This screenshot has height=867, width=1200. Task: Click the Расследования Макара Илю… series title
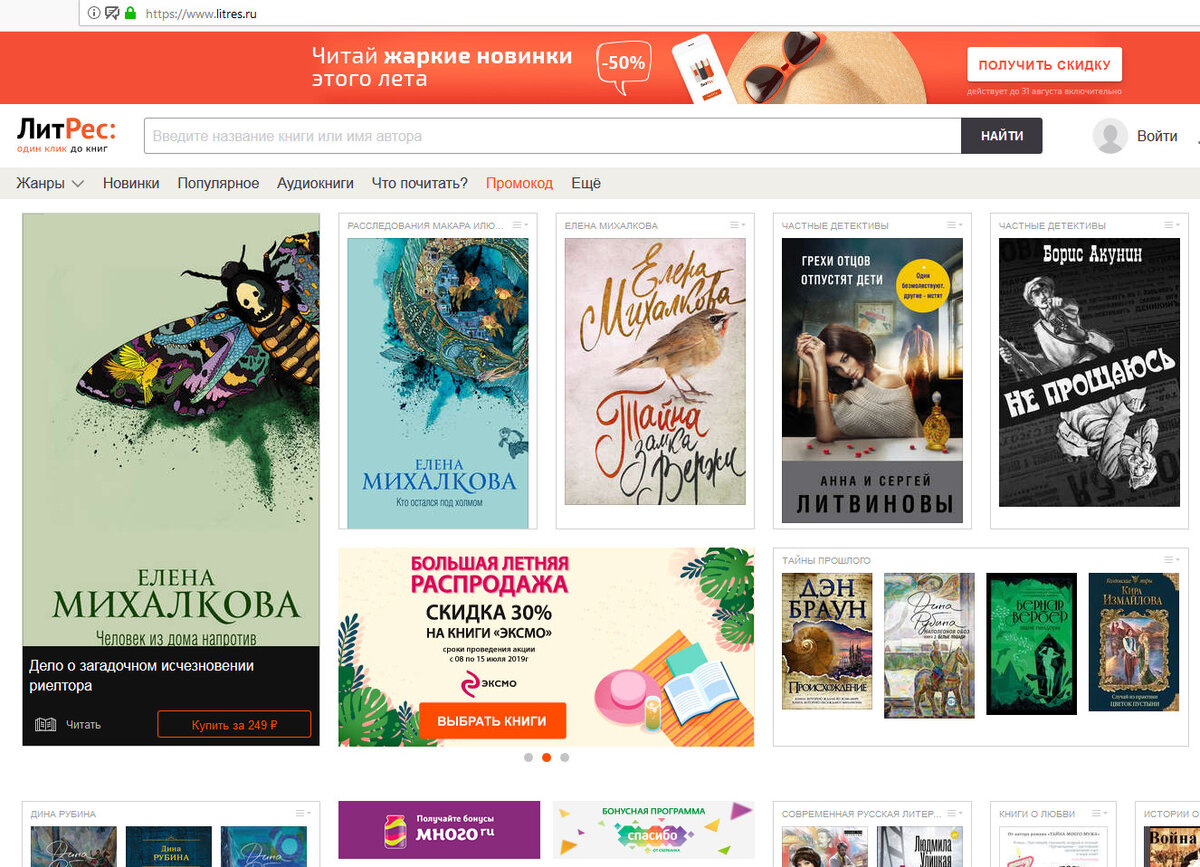tap(426, 225)
